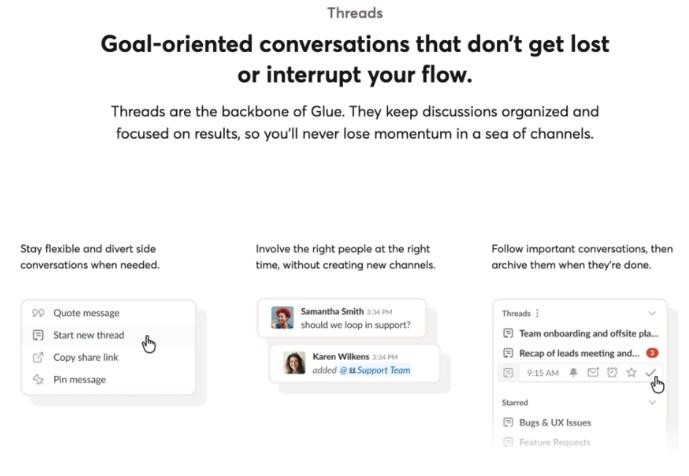Click the thread icon left of 9:15 AM
Screen dimensions: 689x476
coord(509,373)
